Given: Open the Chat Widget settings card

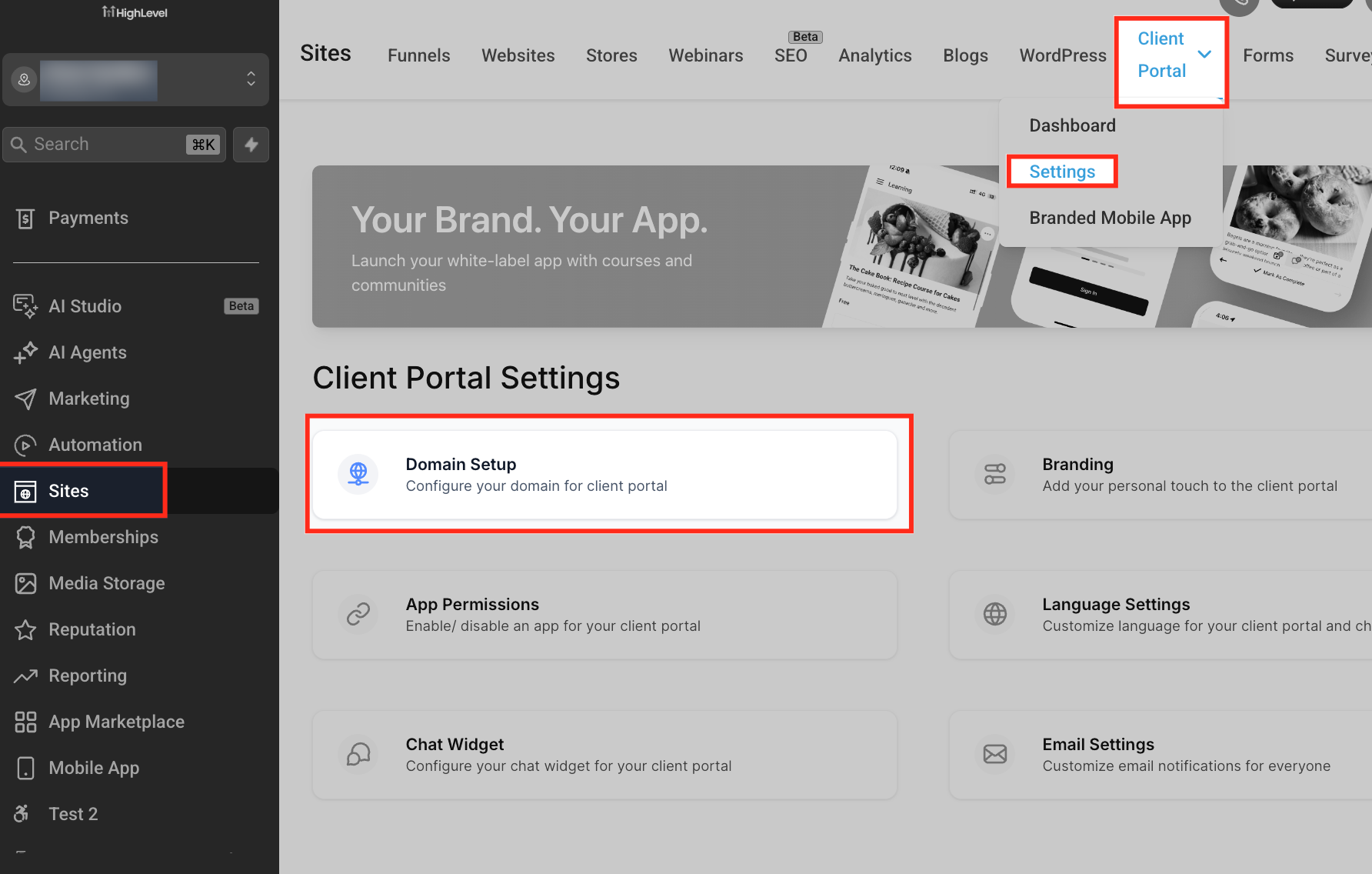Looking at the screenshot, I should (604, 755).
